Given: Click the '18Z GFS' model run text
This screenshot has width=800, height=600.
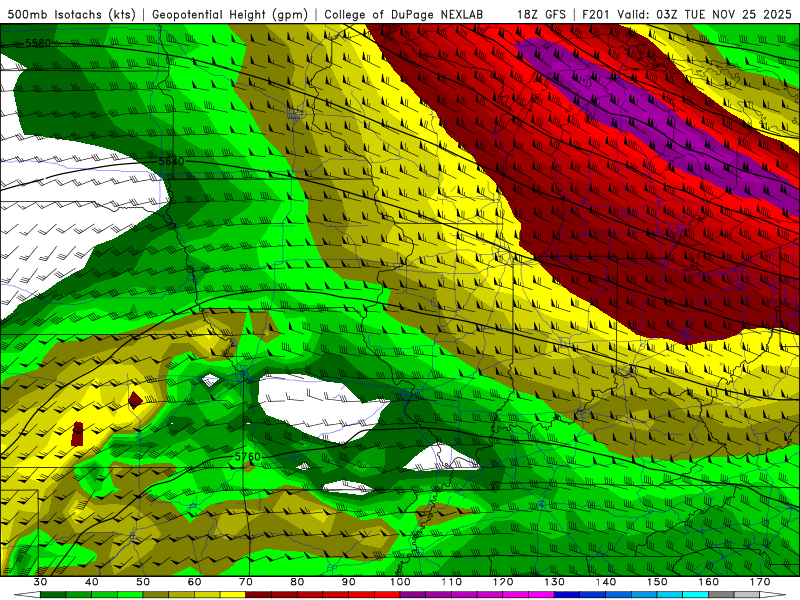Looking at the screenshot, I should (541, 14).
